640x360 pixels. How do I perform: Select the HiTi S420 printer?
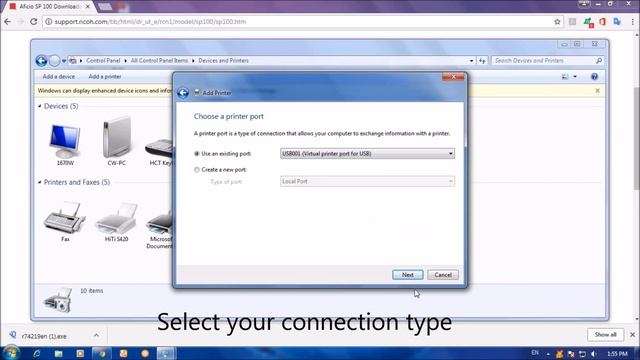(117, 222)
